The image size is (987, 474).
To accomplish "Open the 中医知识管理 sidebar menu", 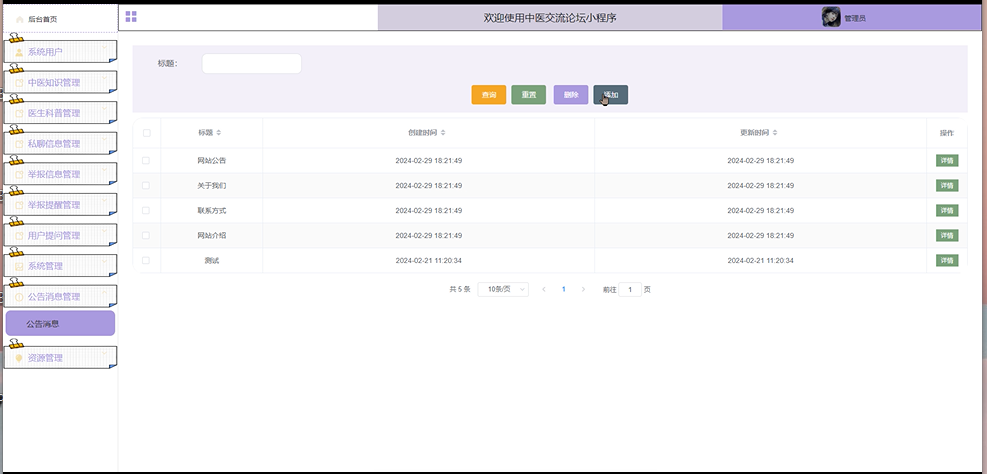I will (60, 82).
